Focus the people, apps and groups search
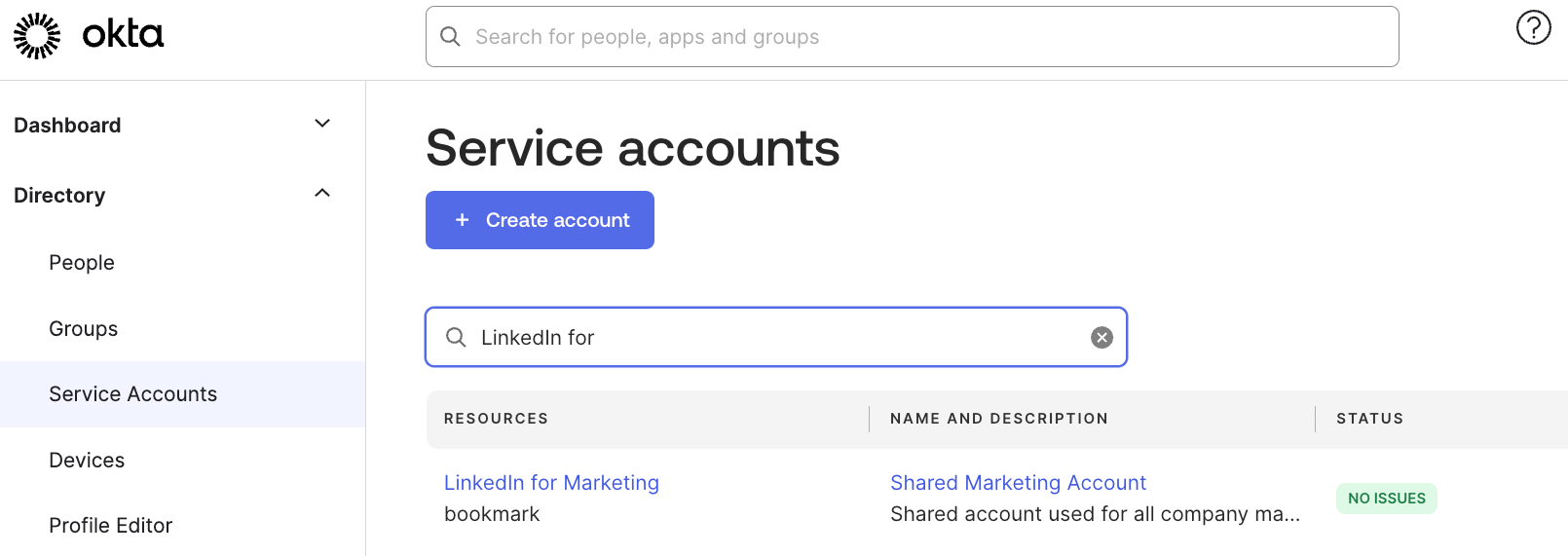 click(925, 37)
